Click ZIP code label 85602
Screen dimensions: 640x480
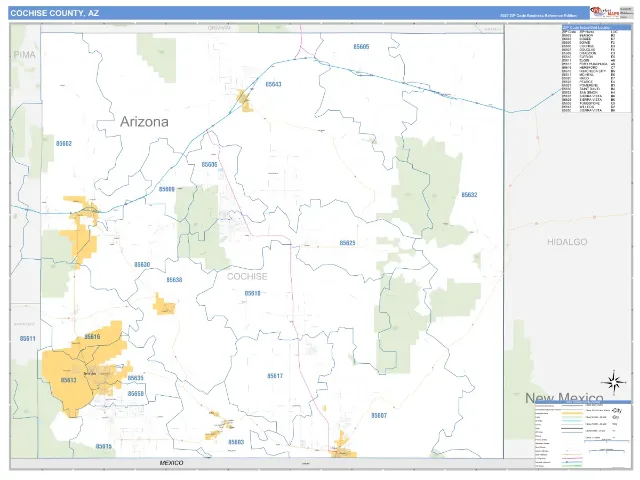coord(64,144)
